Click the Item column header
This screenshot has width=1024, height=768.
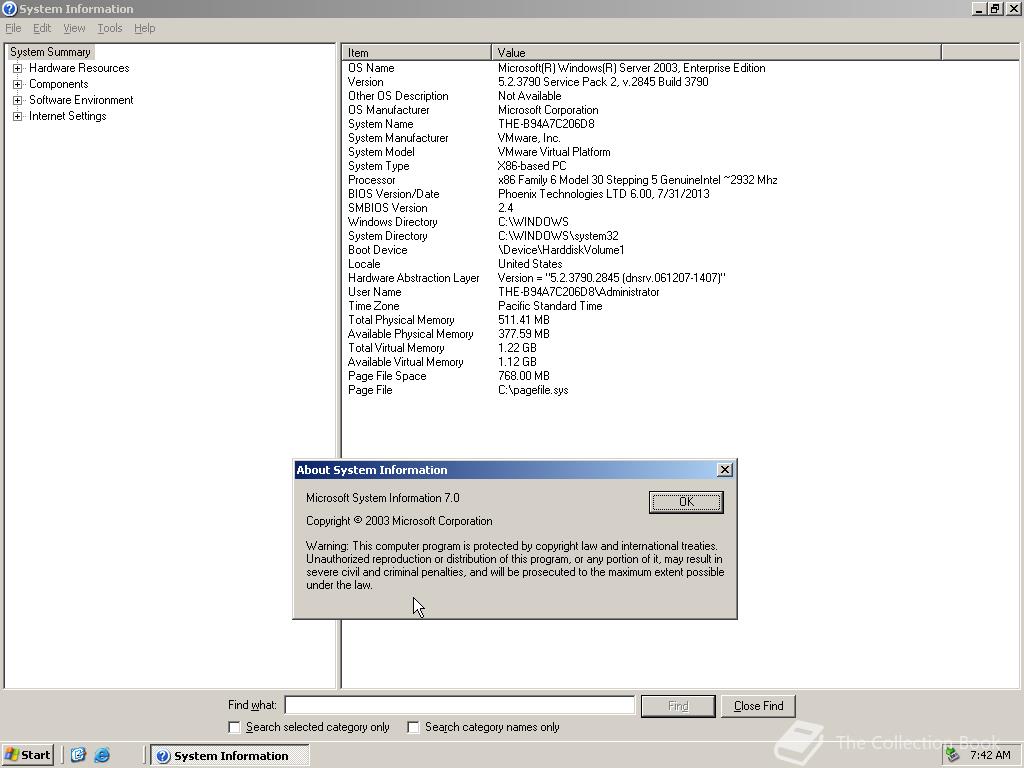pos(416,52)
